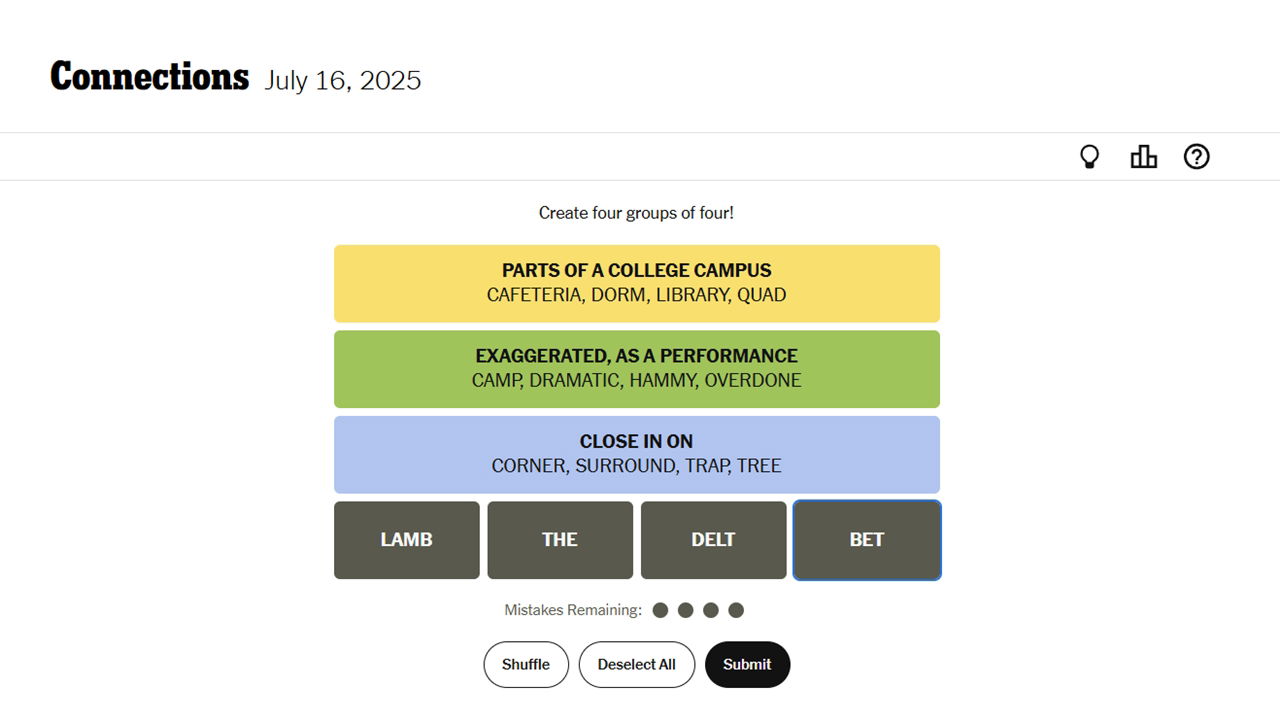Click the "Create four groups of four!" text
Image resolution: width=1280 pixels, height=720 pixels.
636,213
